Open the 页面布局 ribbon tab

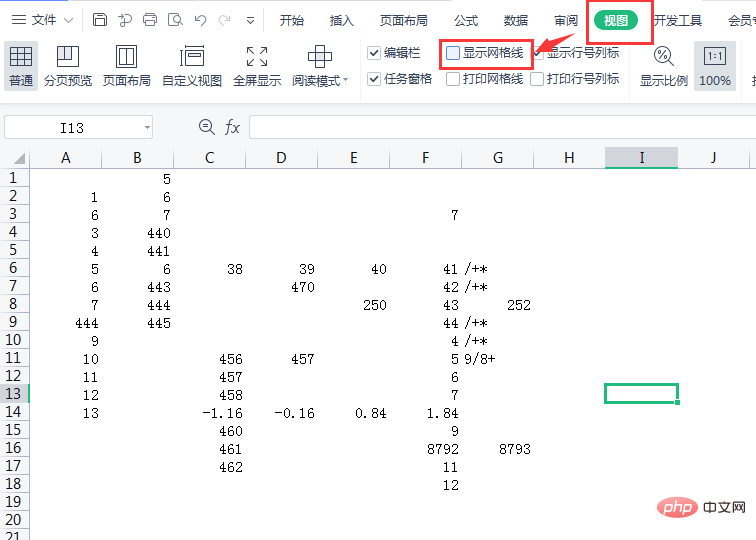404,20
